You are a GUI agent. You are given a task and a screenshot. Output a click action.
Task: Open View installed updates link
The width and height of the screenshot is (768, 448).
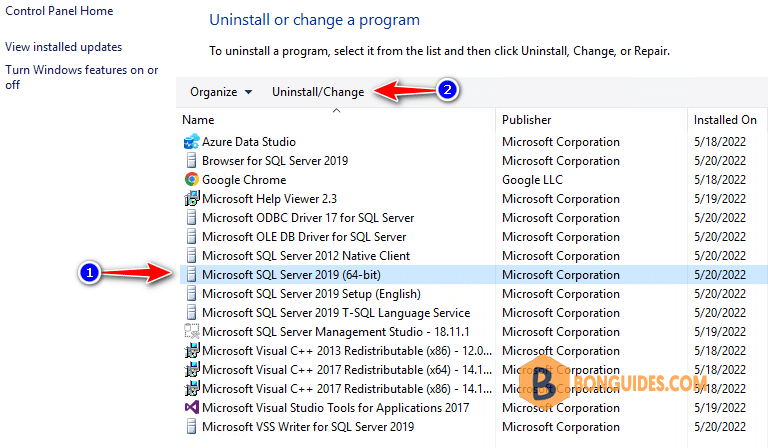click(x=63, y=47)
